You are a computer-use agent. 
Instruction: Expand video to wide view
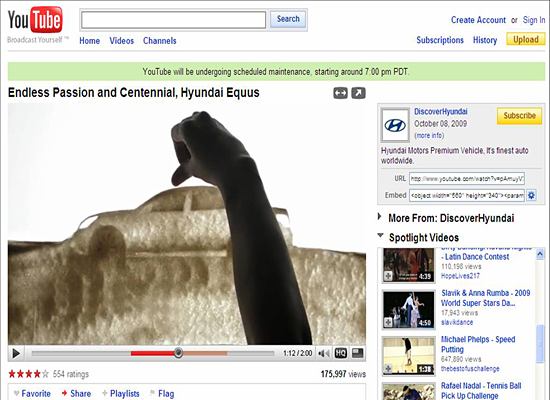coord(340,93)
